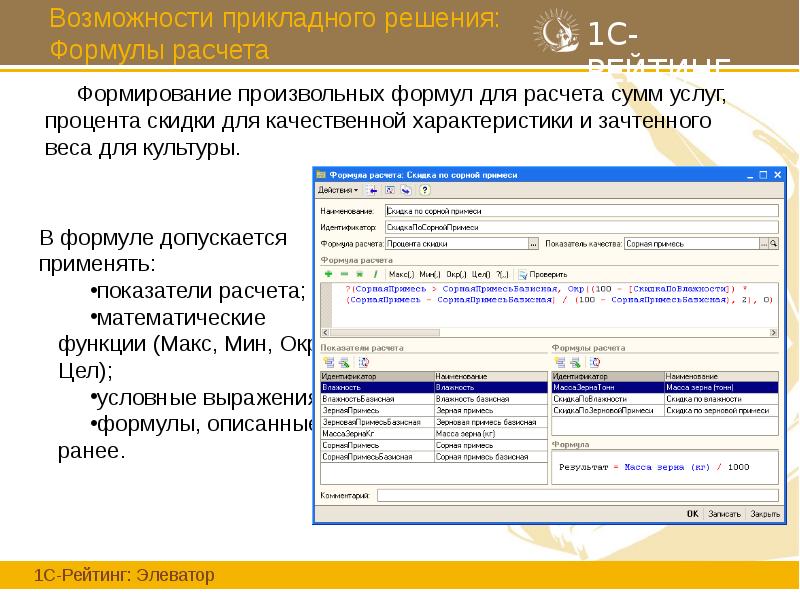Open the Показатель качества chooser with ellipsis button
Viewport: 800px width, 600px height.
point(765,245)
